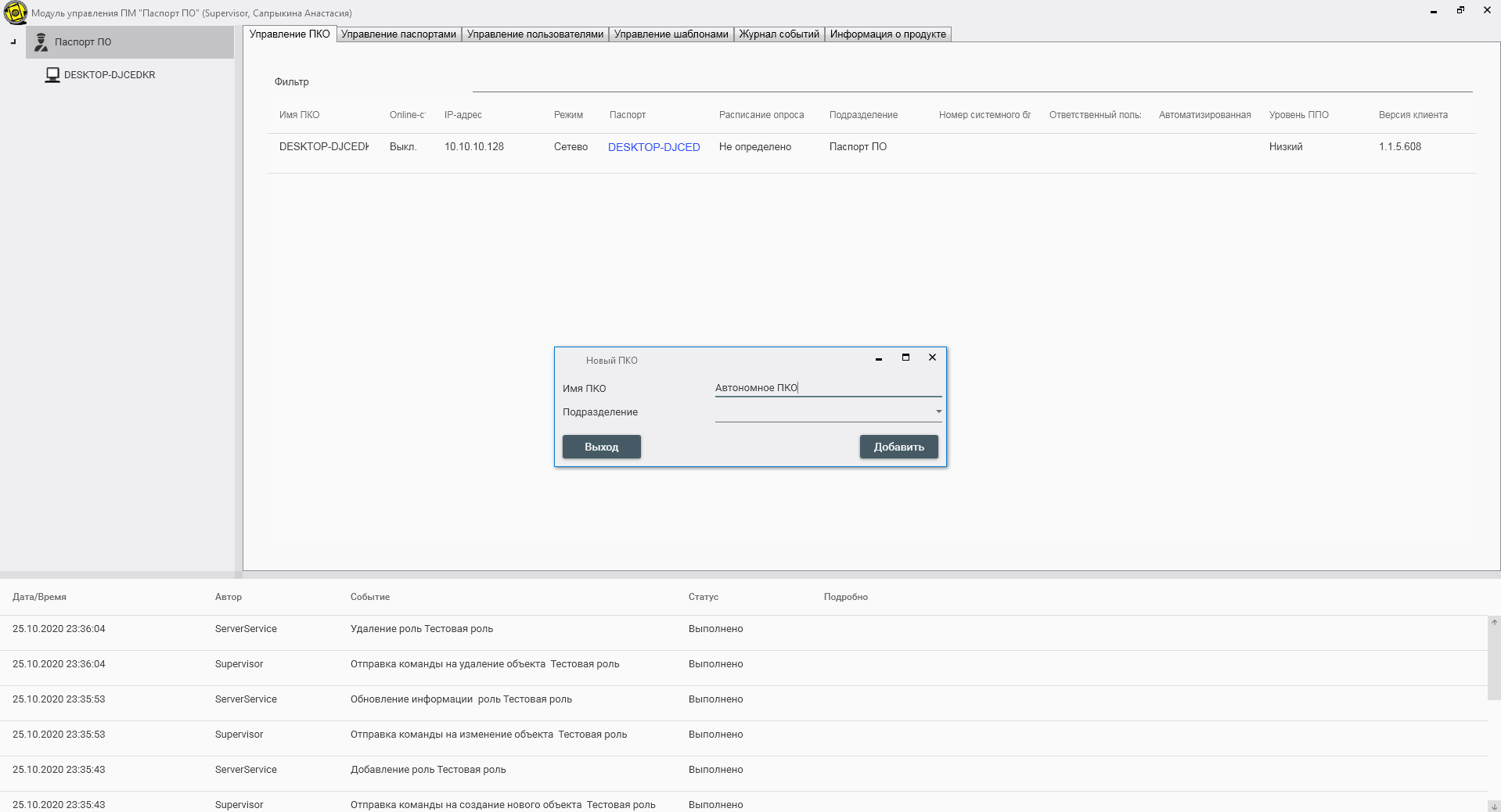Click the Выход button in the dialog
The image size is (1501, 812).
602,447
